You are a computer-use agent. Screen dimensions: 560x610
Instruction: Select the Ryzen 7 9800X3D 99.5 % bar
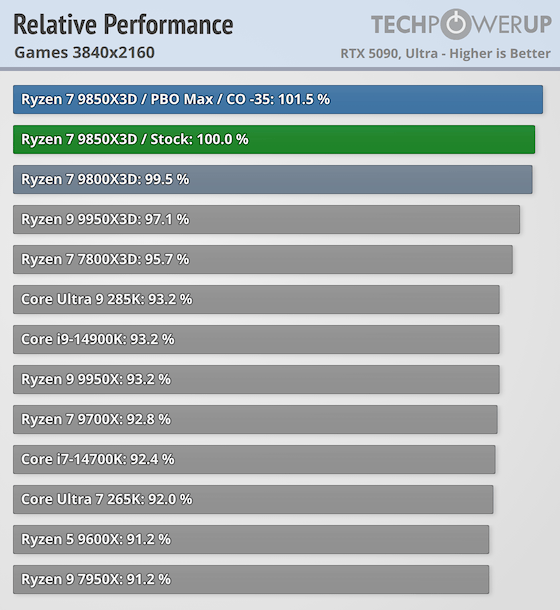273,180
